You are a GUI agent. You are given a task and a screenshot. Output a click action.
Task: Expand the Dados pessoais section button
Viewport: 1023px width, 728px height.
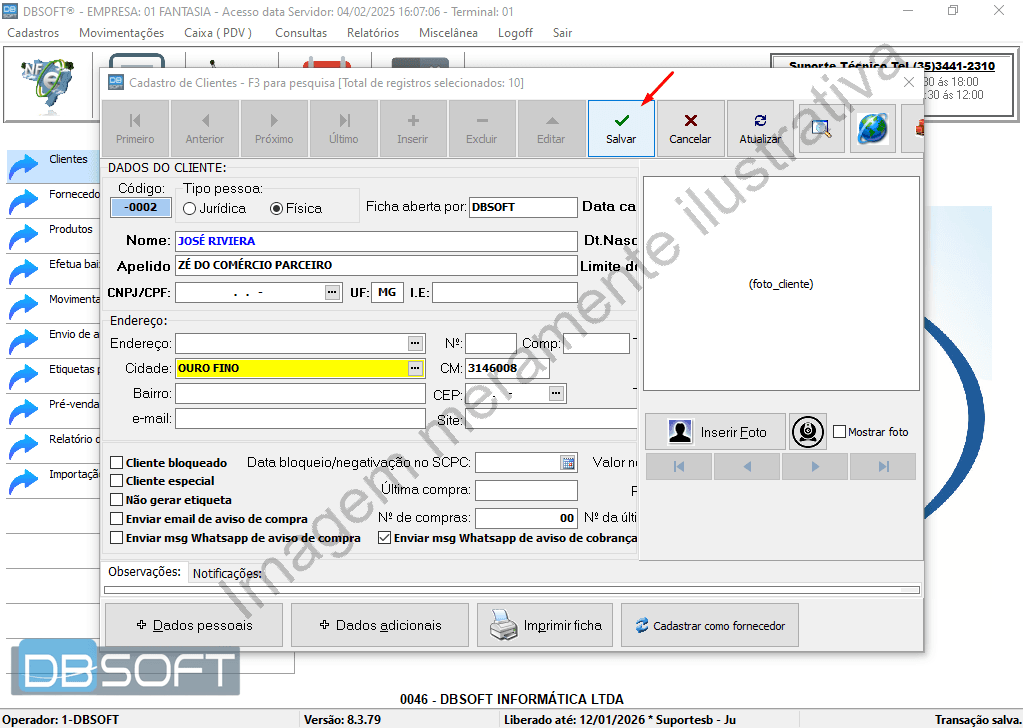pos(192,625)
